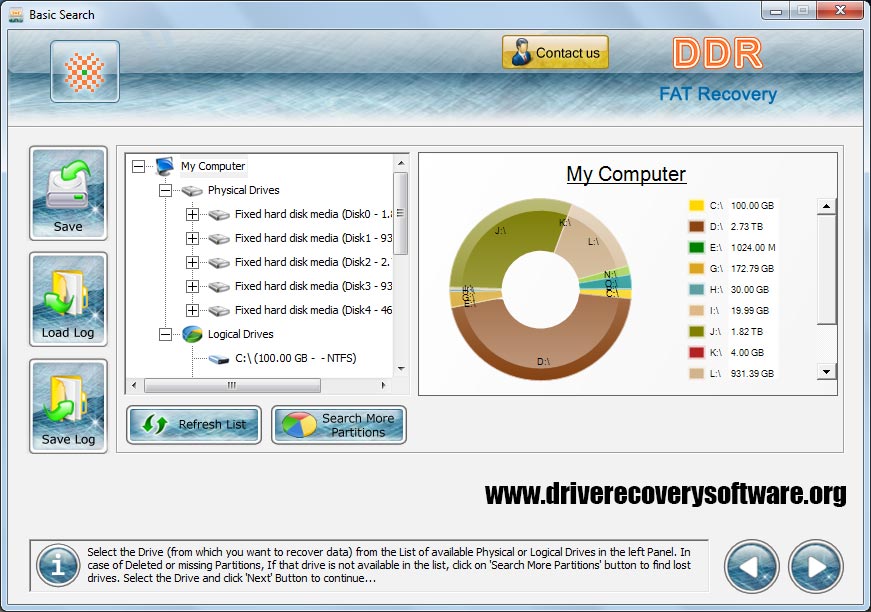This screenshot has height=612, width=871.
Task: Collapse the Logical Drives node
Action: pos(165,334)
